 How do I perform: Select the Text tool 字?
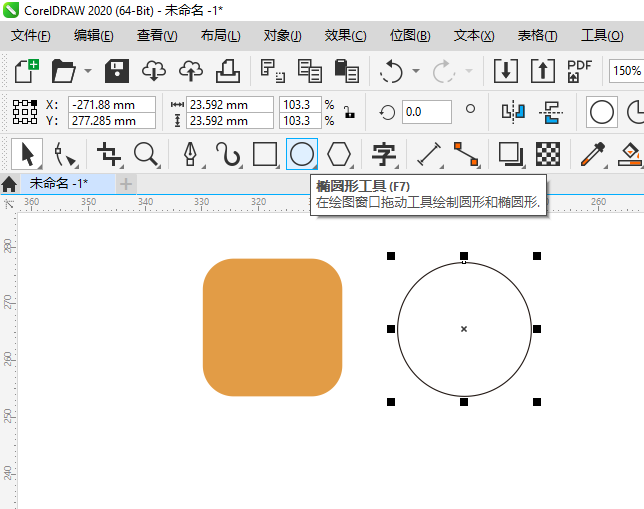tap(384, 154)
